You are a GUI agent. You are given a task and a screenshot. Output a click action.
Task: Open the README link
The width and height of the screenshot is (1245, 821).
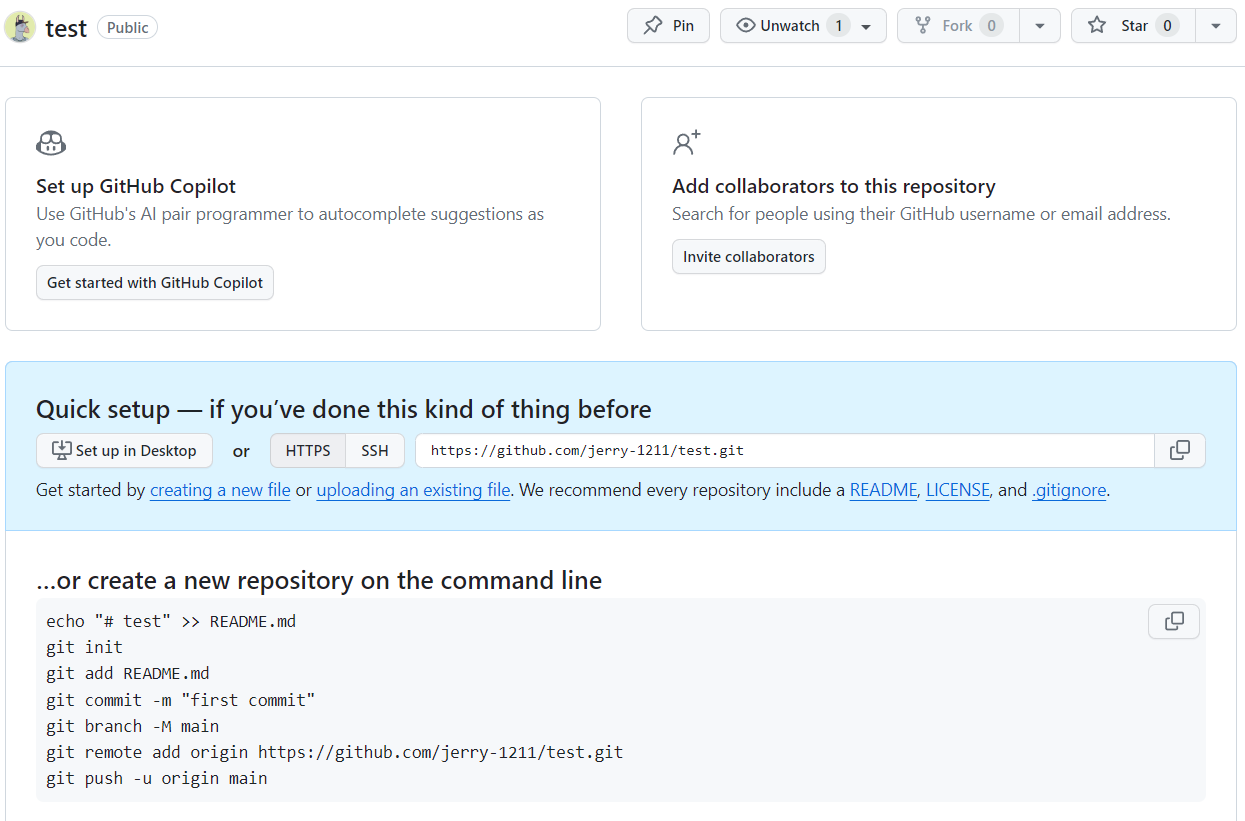pyautogui.click(x=883, y=490)
